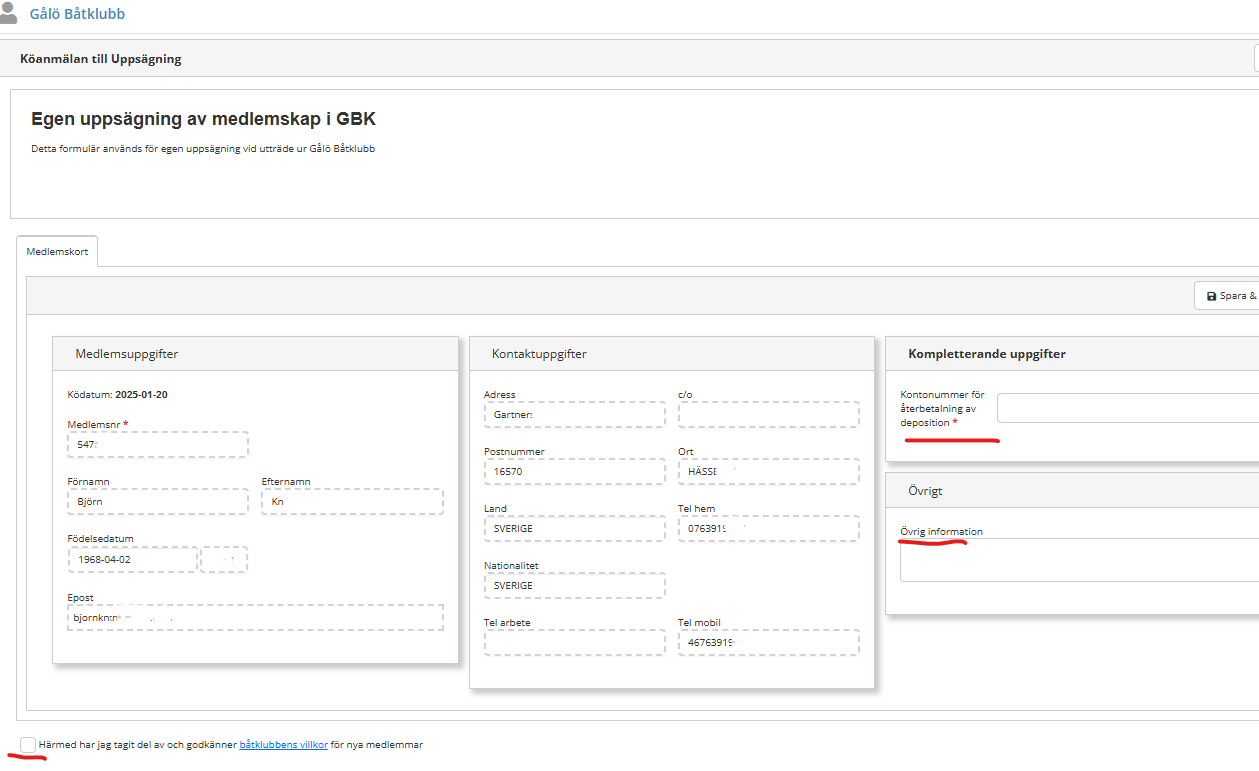Select the empty c/o field
The image size is (1259, 771).
[x=768, y=415]
